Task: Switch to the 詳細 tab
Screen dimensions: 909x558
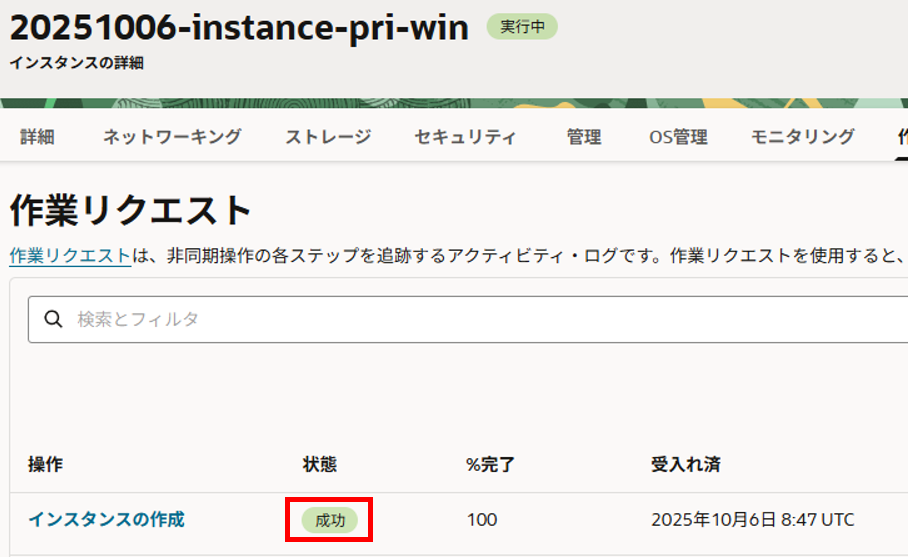Action: pyautogui.click(x=37, y=137)
